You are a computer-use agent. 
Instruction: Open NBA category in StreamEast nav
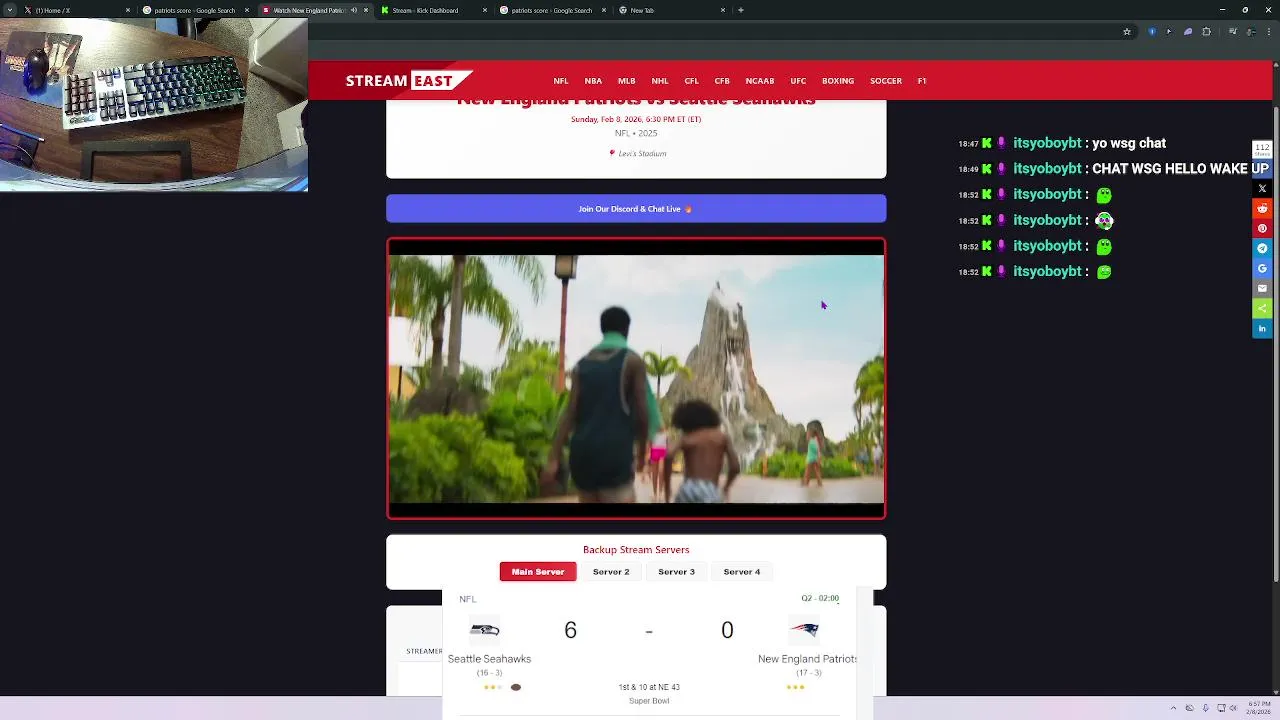click(x=593, y=81)
